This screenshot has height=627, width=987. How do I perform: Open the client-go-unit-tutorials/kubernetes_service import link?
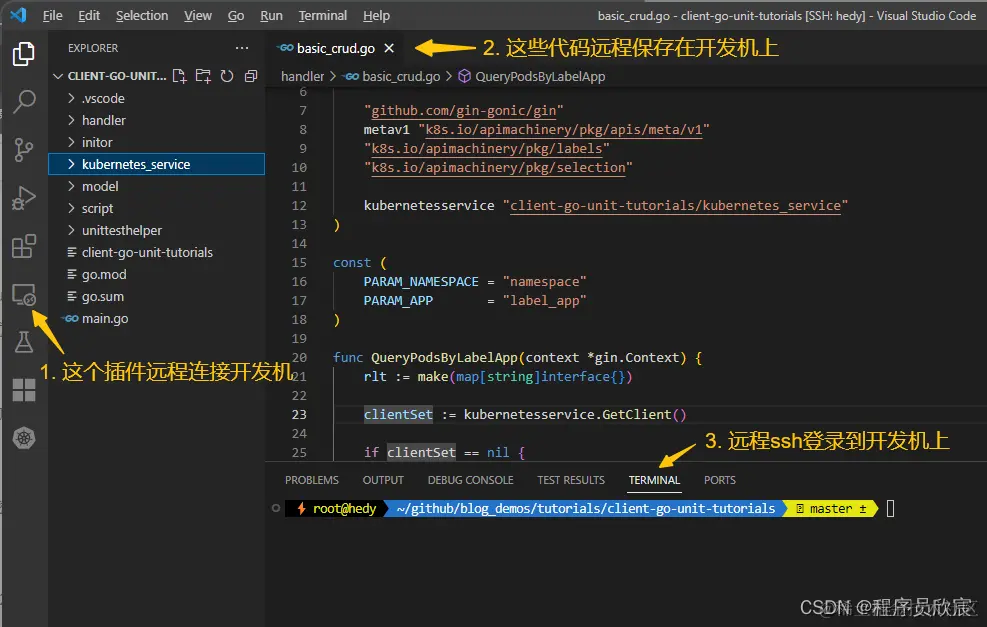coord(675,205)
